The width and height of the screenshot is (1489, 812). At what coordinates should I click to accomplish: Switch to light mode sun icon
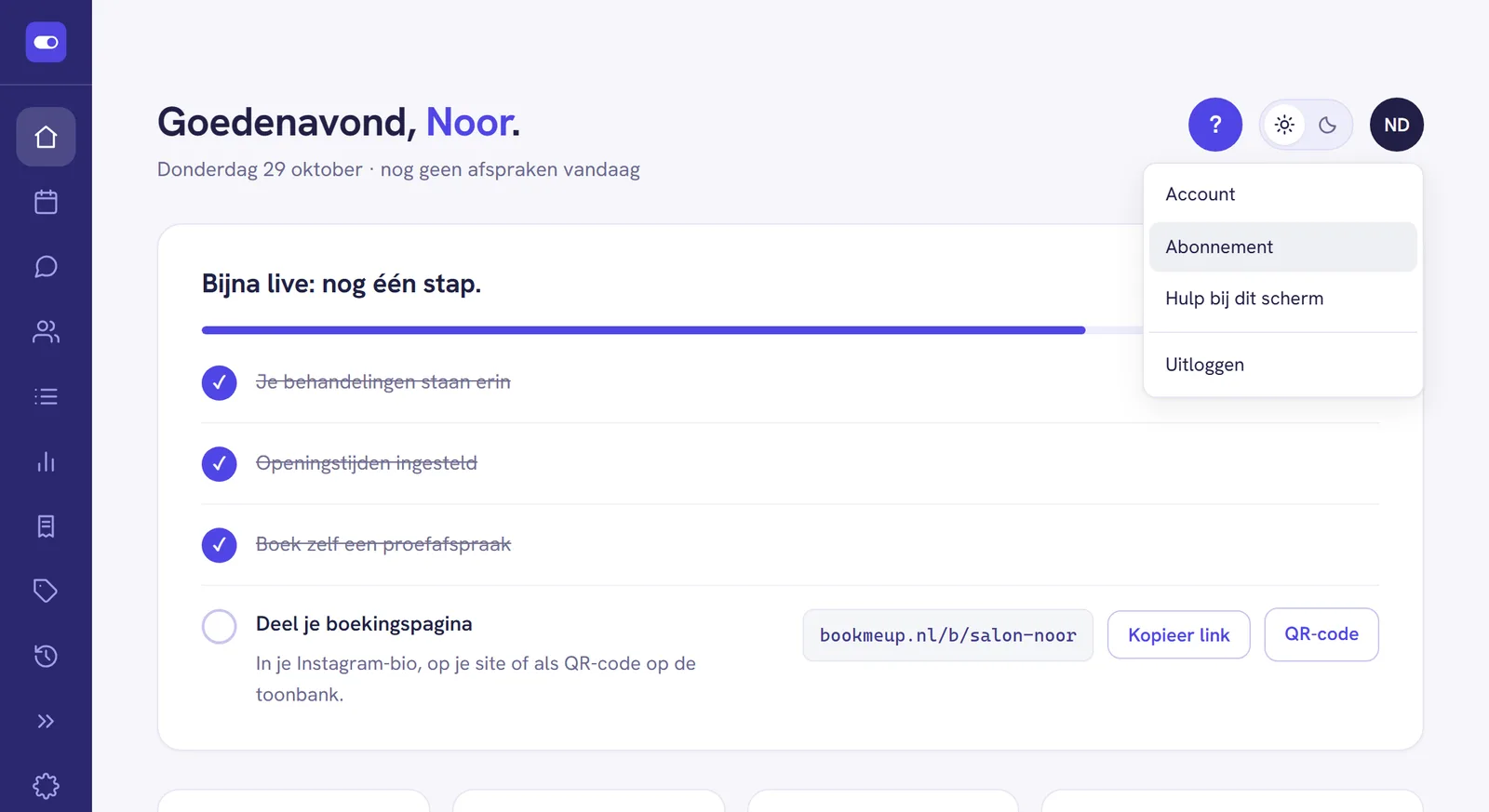(1284, 125)
